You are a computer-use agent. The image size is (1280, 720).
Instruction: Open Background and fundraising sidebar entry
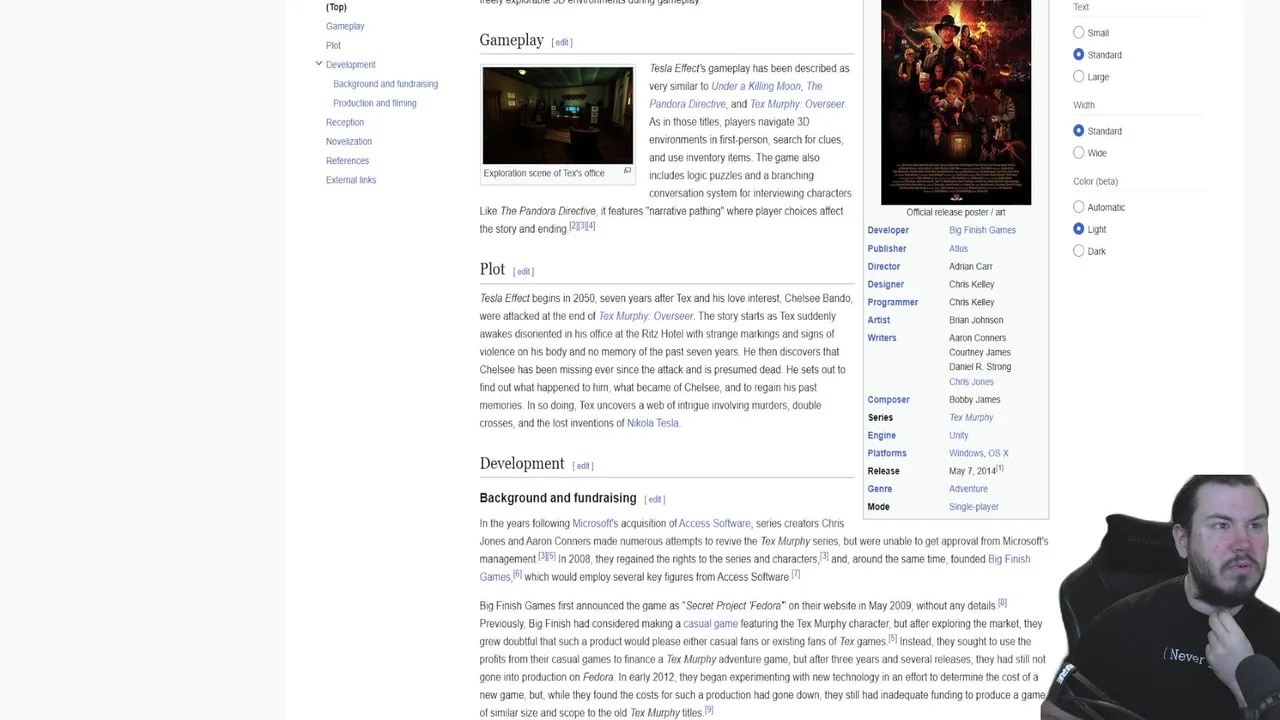tap(385, 84)
